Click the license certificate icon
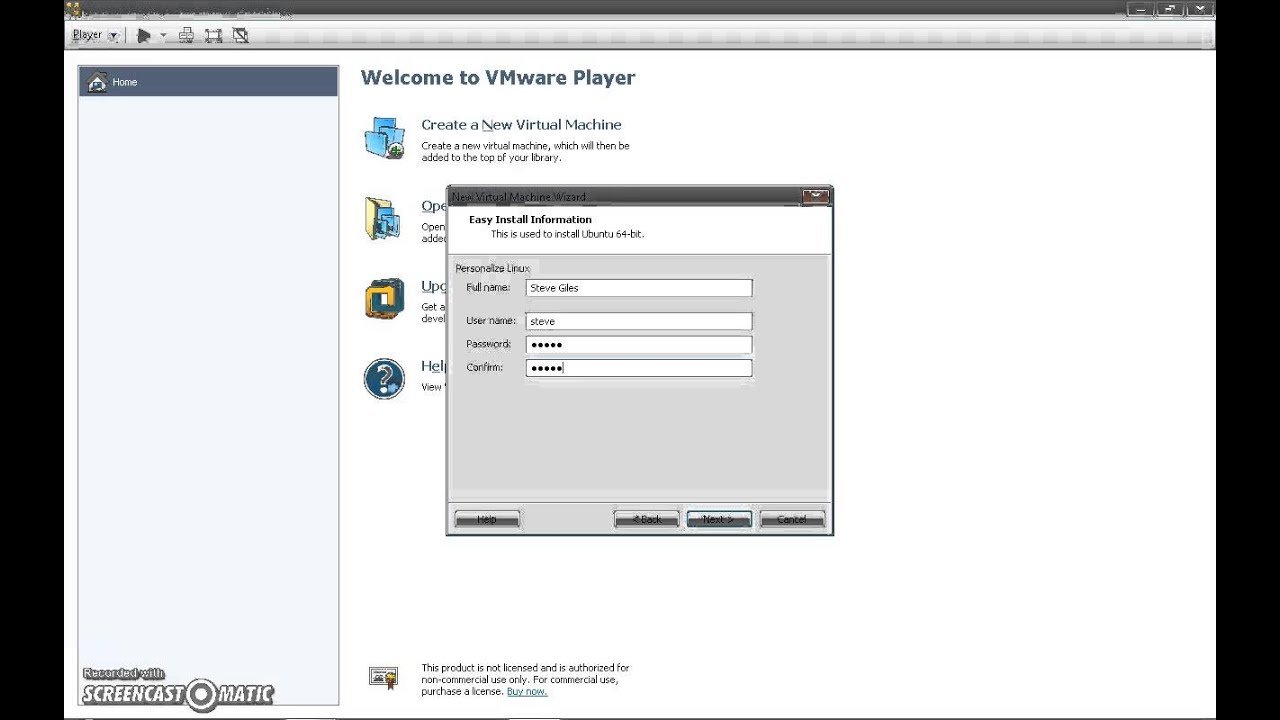 pyautogui.click(x=384, y=678)
